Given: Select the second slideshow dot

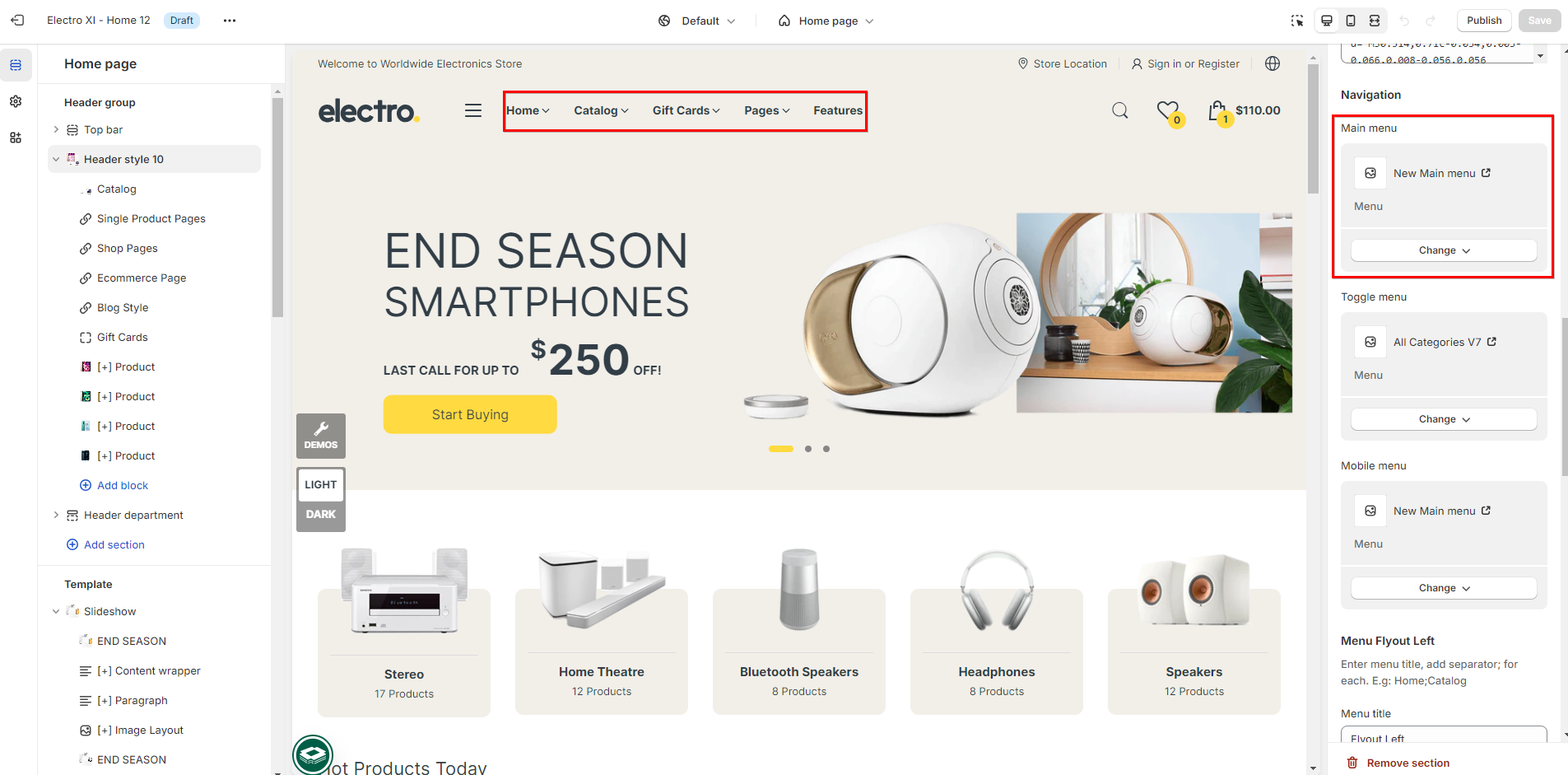Looking at the screenshot, I should click(x=808, y=449).
